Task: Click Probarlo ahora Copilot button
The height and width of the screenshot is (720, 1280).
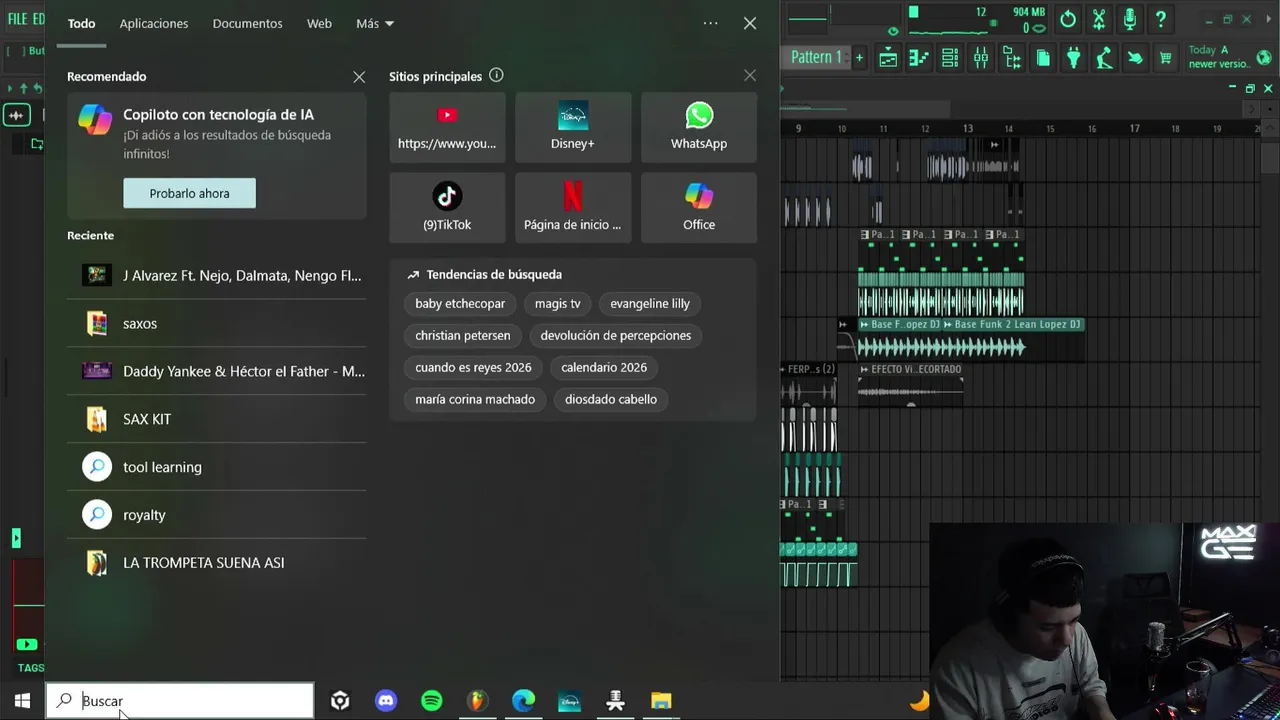Action: (189, 193)
